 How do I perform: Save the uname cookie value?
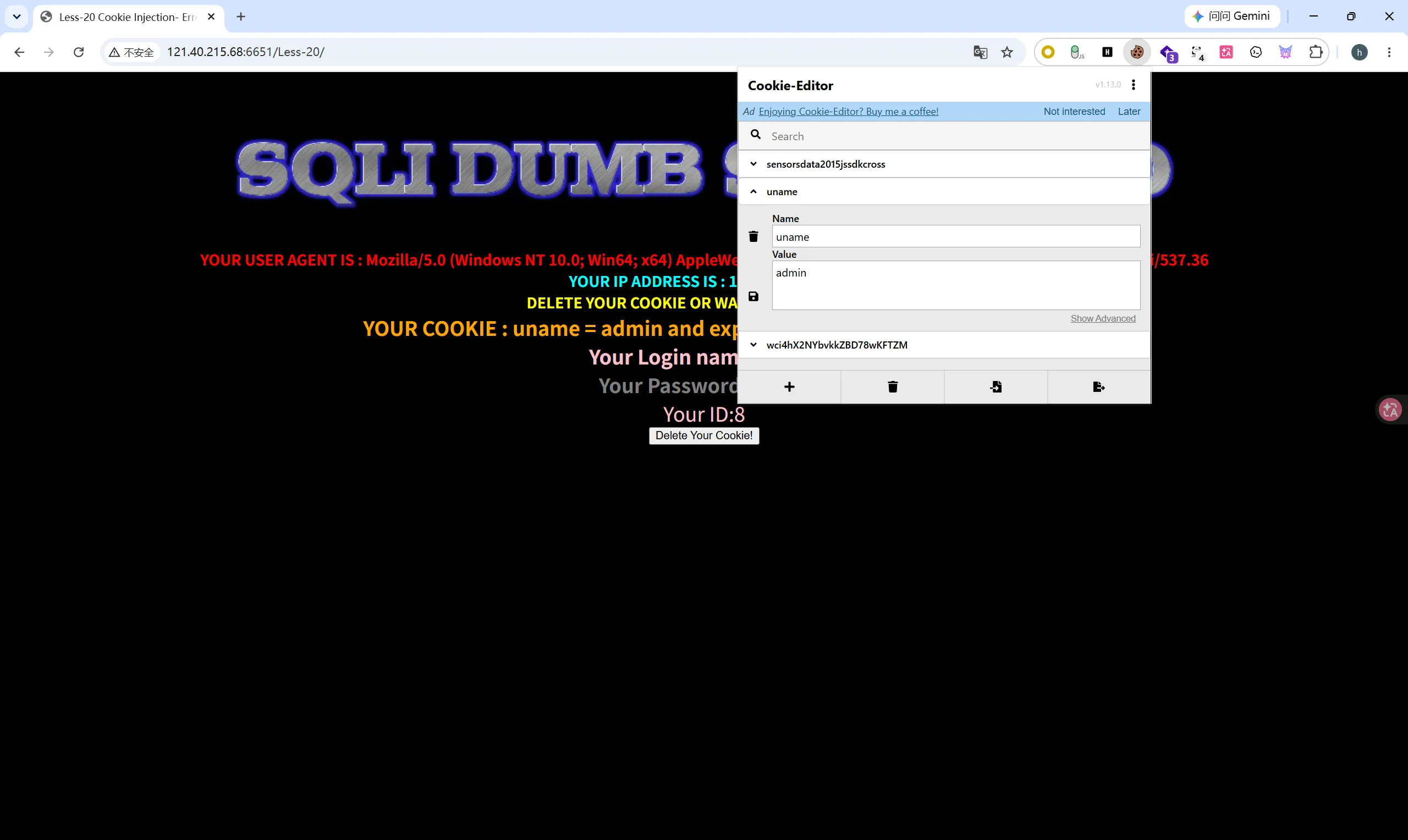[753, 297]
